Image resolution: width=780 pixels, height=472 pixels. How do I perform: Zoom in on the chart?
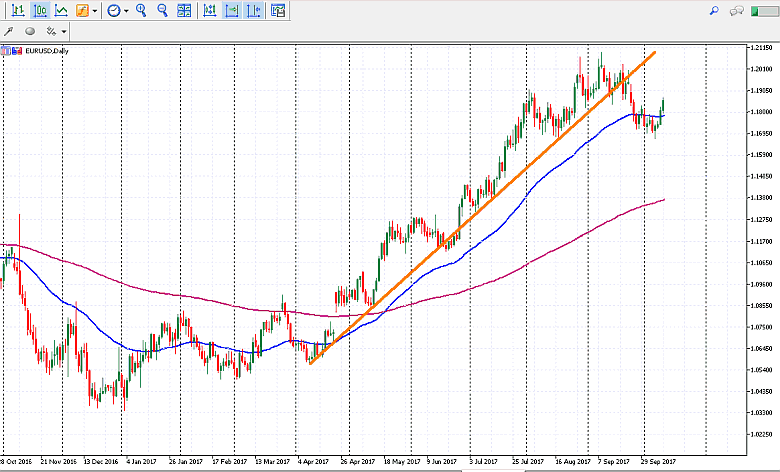141,11
